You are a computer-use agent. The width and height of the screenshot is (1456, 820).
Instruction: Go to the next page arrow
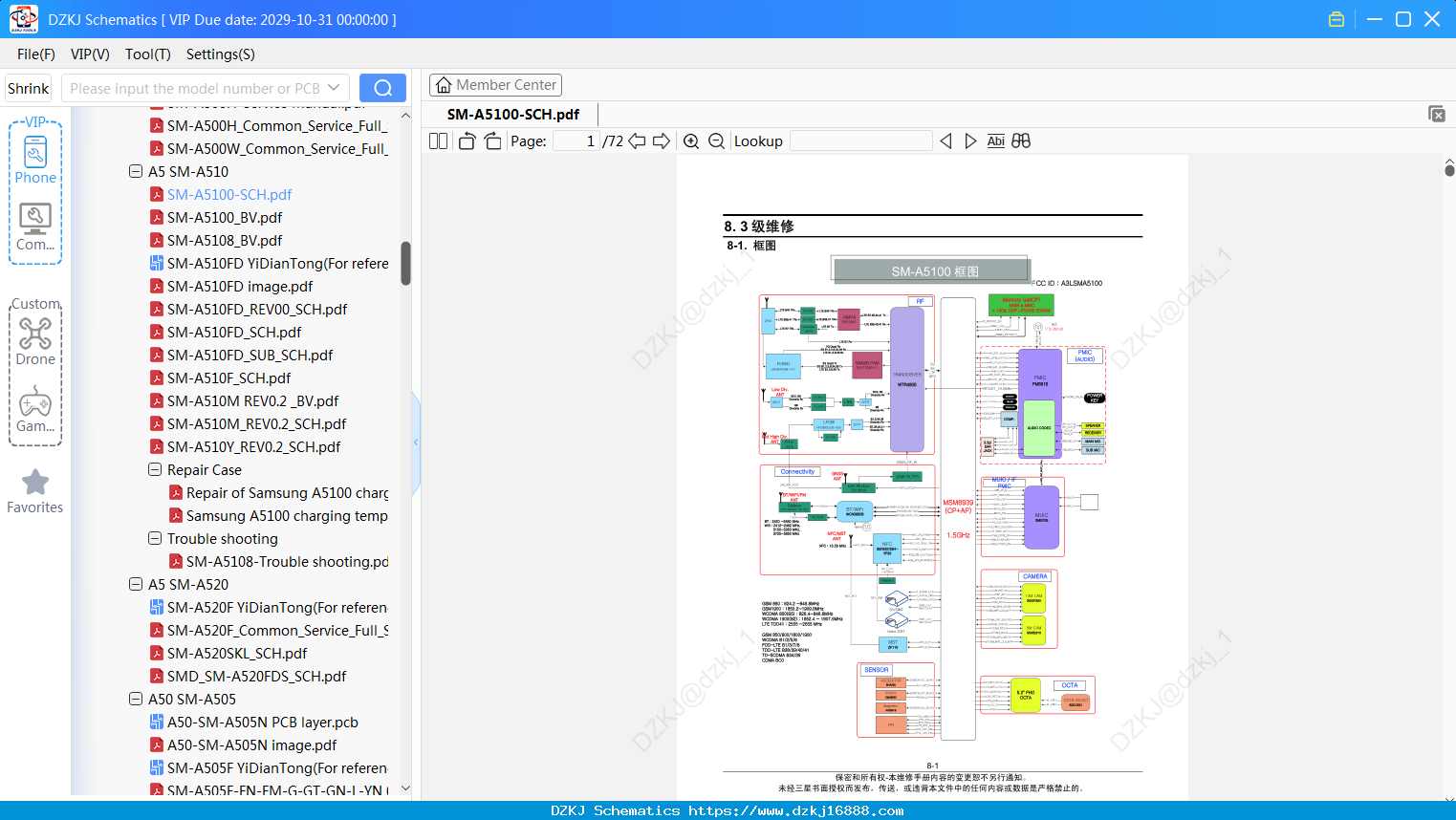click(662, 141)
